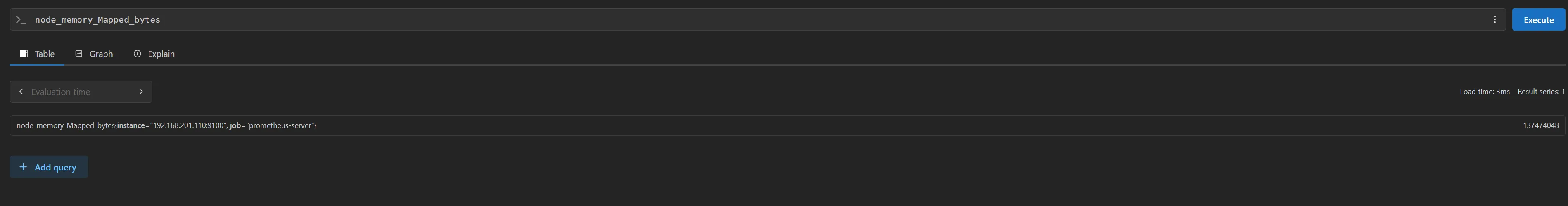1568x206 pixels.
Task: Click the chart icon beside Graph
Action: click(79, 54)
